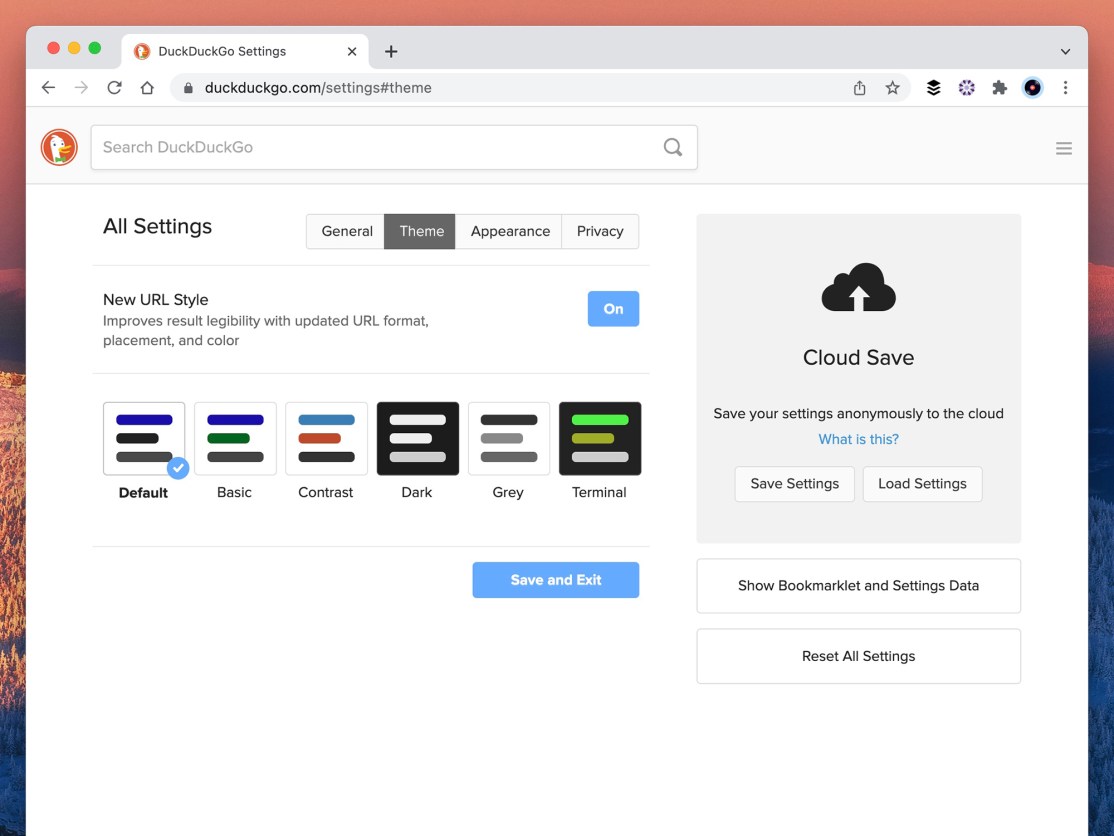This screenshot has width=1114, height=836.
Task: Select the Contrast theme swatch
Action: (x=326, y=438)
